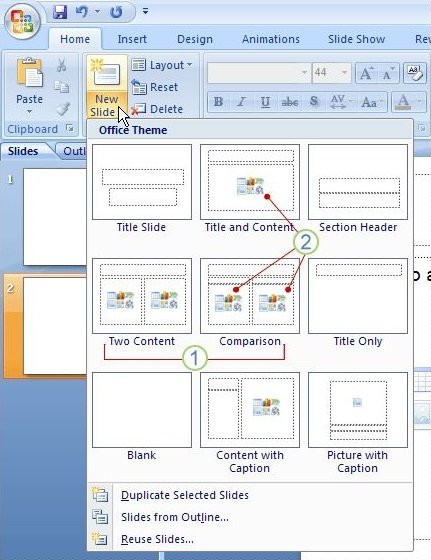Screen dimensions: 431x560
Task: Increase font size with Grow Font
Action: 366,74
